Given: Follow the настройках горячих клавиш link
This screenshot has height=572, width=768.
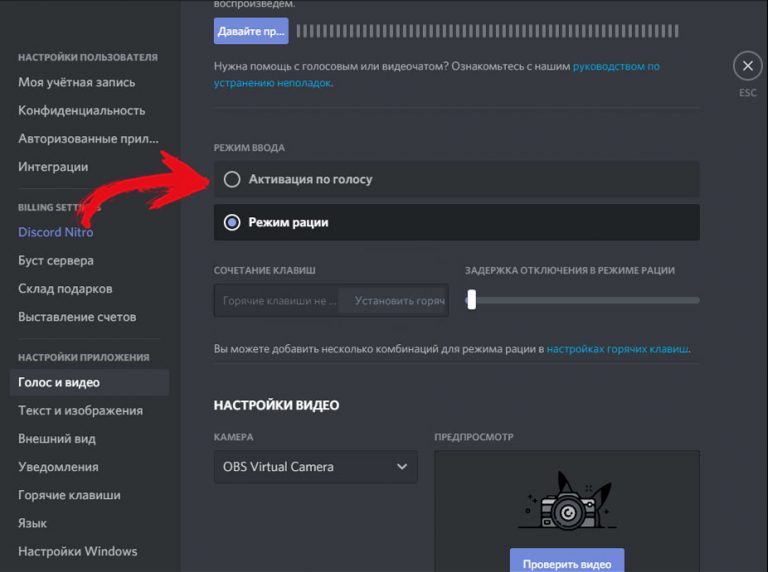Looking at the screenshot, I should [617, 349].
